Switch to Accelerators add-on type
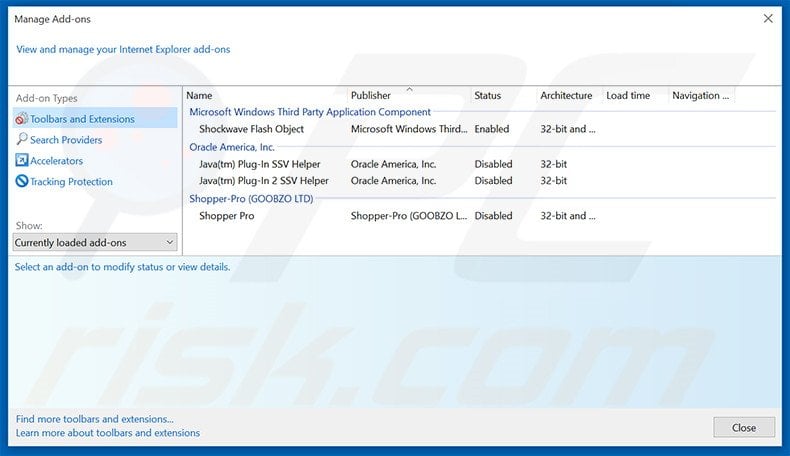The width and height of the screenshot is (790, 456). 56,161
